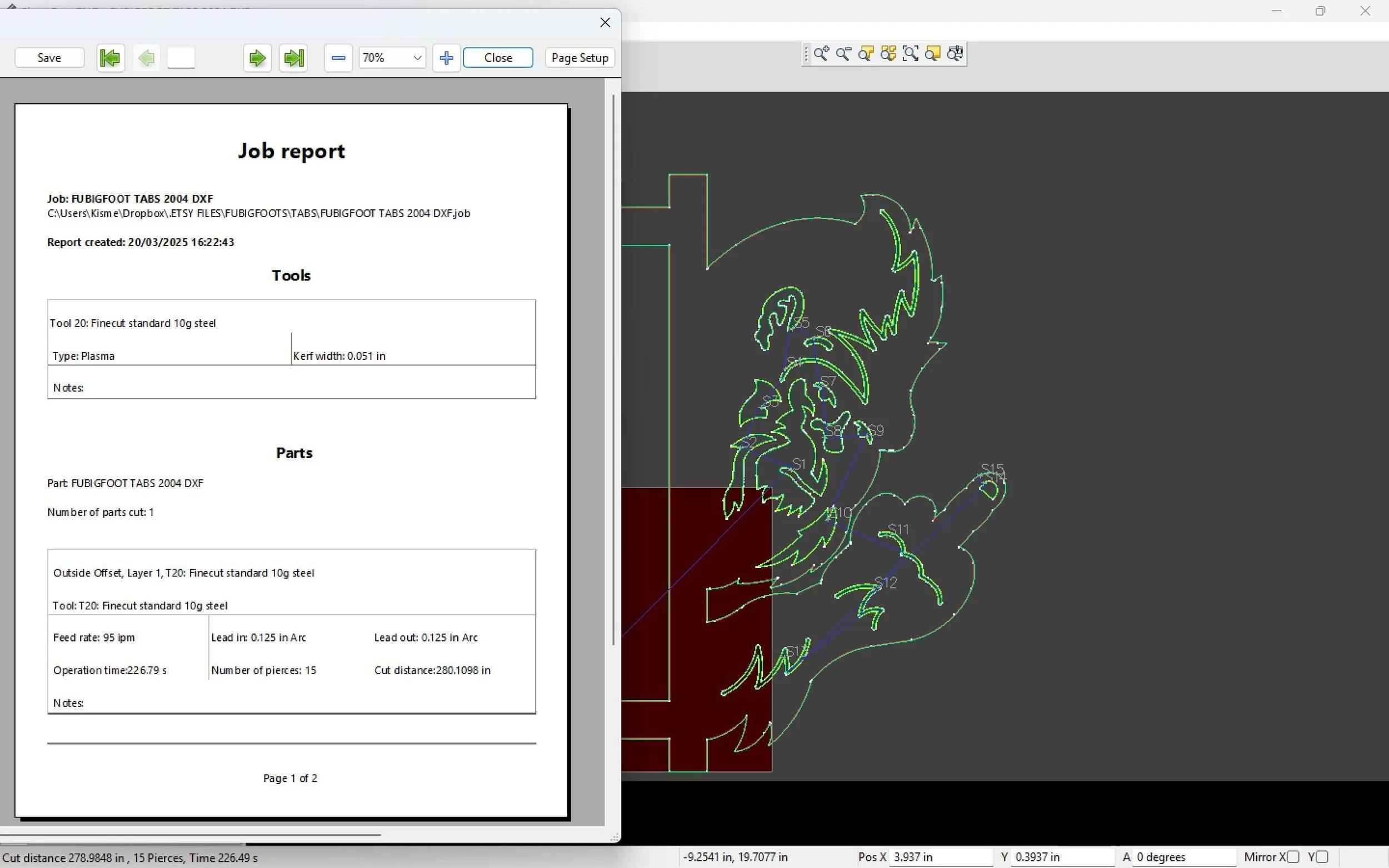Image resolution: width=1389 pixels, height=868 pixels.
Task: Enable Mirror X checkbox
Action: point(1292,856)
